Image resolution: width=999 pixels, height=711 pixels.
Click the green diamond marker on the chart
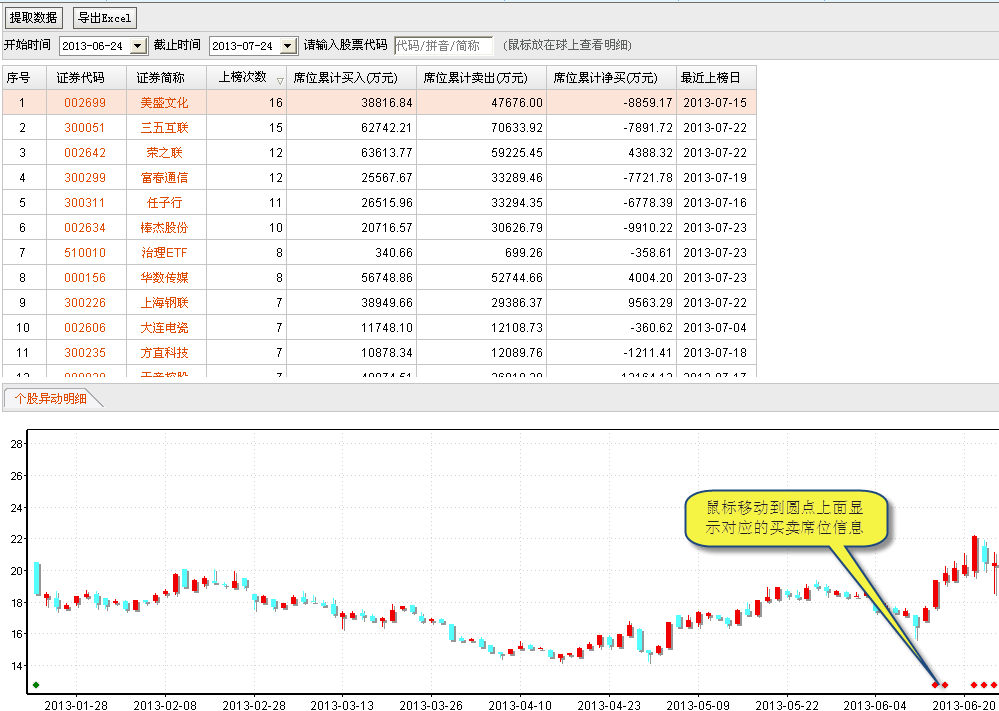(x=36, y=685)
